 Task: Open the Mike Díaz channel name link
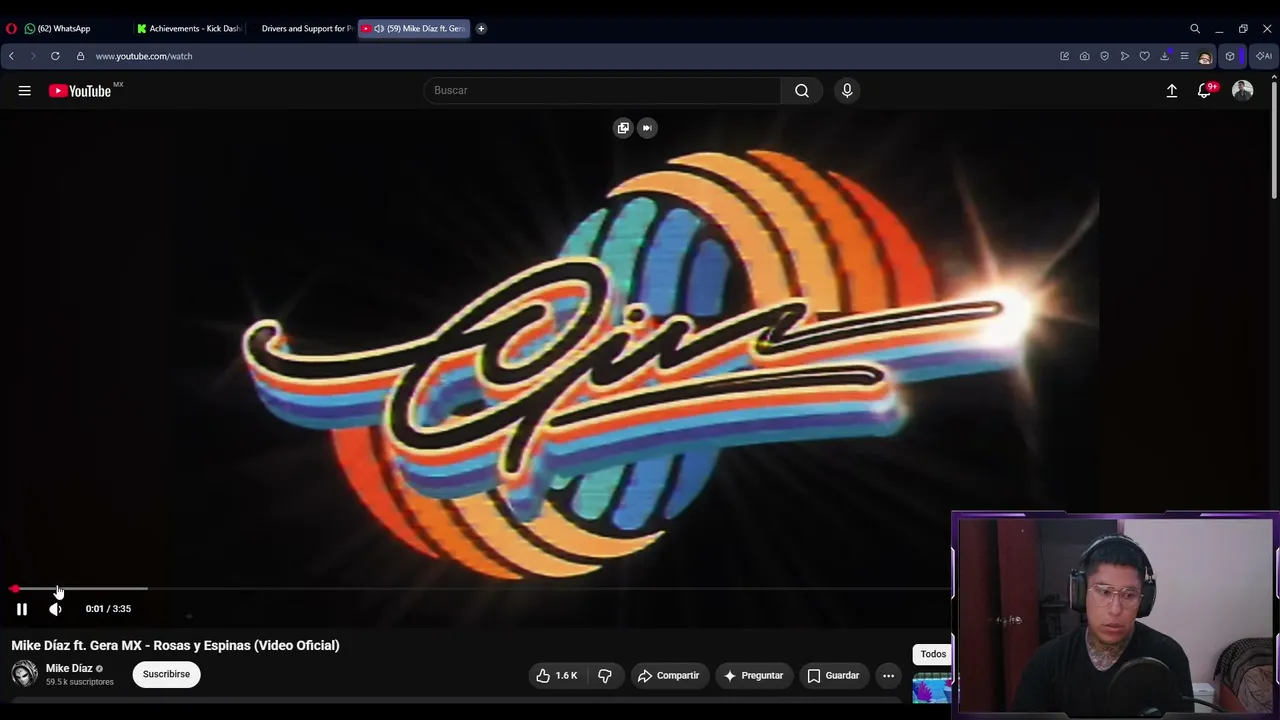pos(69,669)
